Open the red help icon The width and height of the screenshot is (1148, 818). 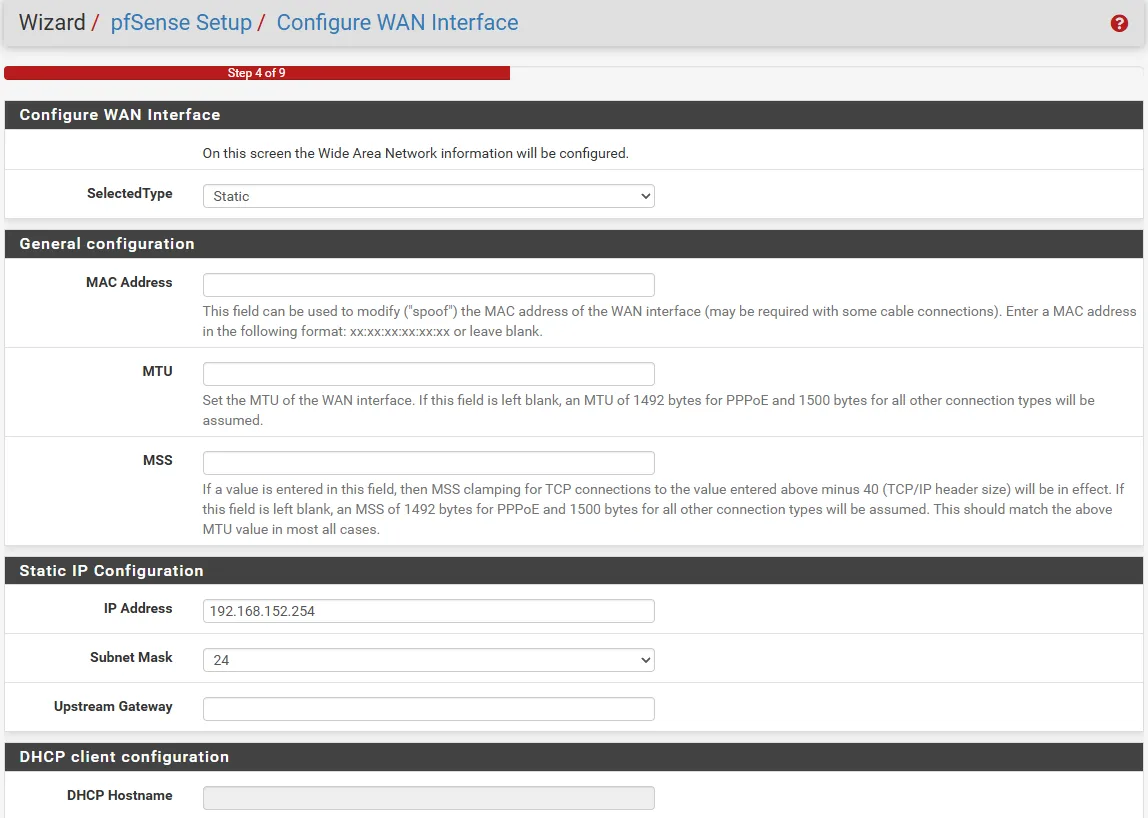(x=1119, y=23)
